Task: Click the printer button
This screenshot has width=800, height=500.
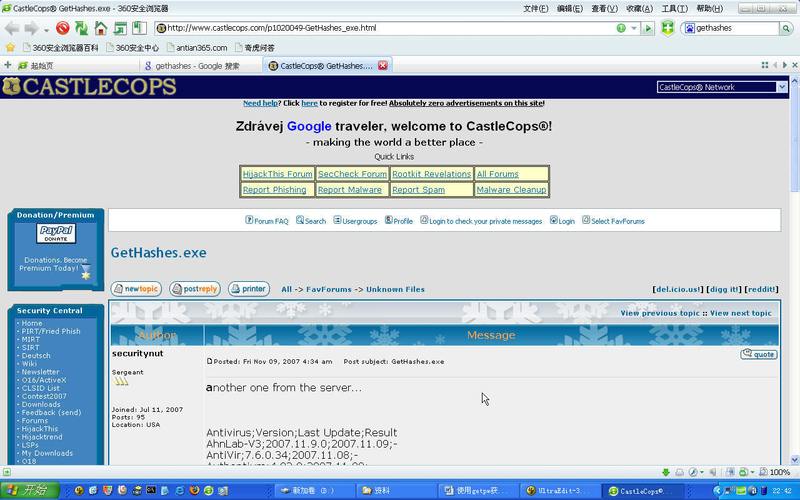Action: (x=249, y=289)
